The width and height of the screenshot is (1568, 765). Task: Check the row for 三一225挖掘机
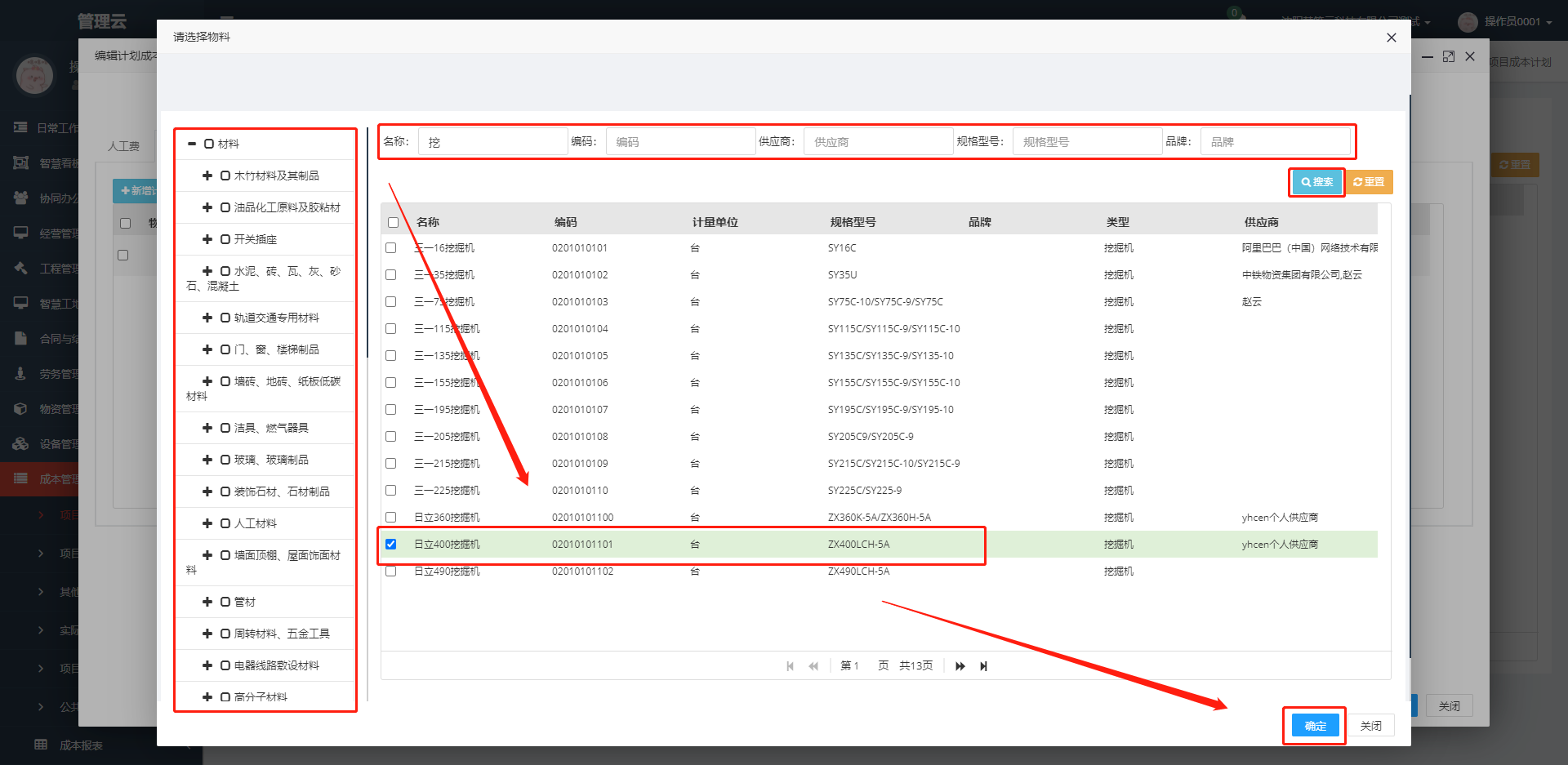pos(390,491)
